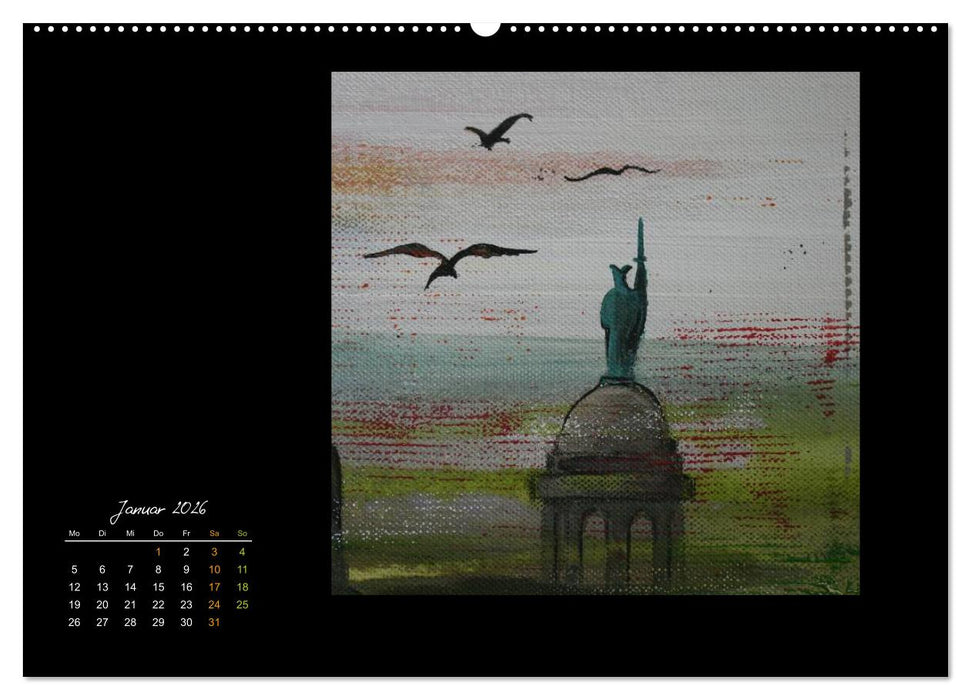Select Saturday column header Sa
971x700 pixels.
tap(213, 533)
